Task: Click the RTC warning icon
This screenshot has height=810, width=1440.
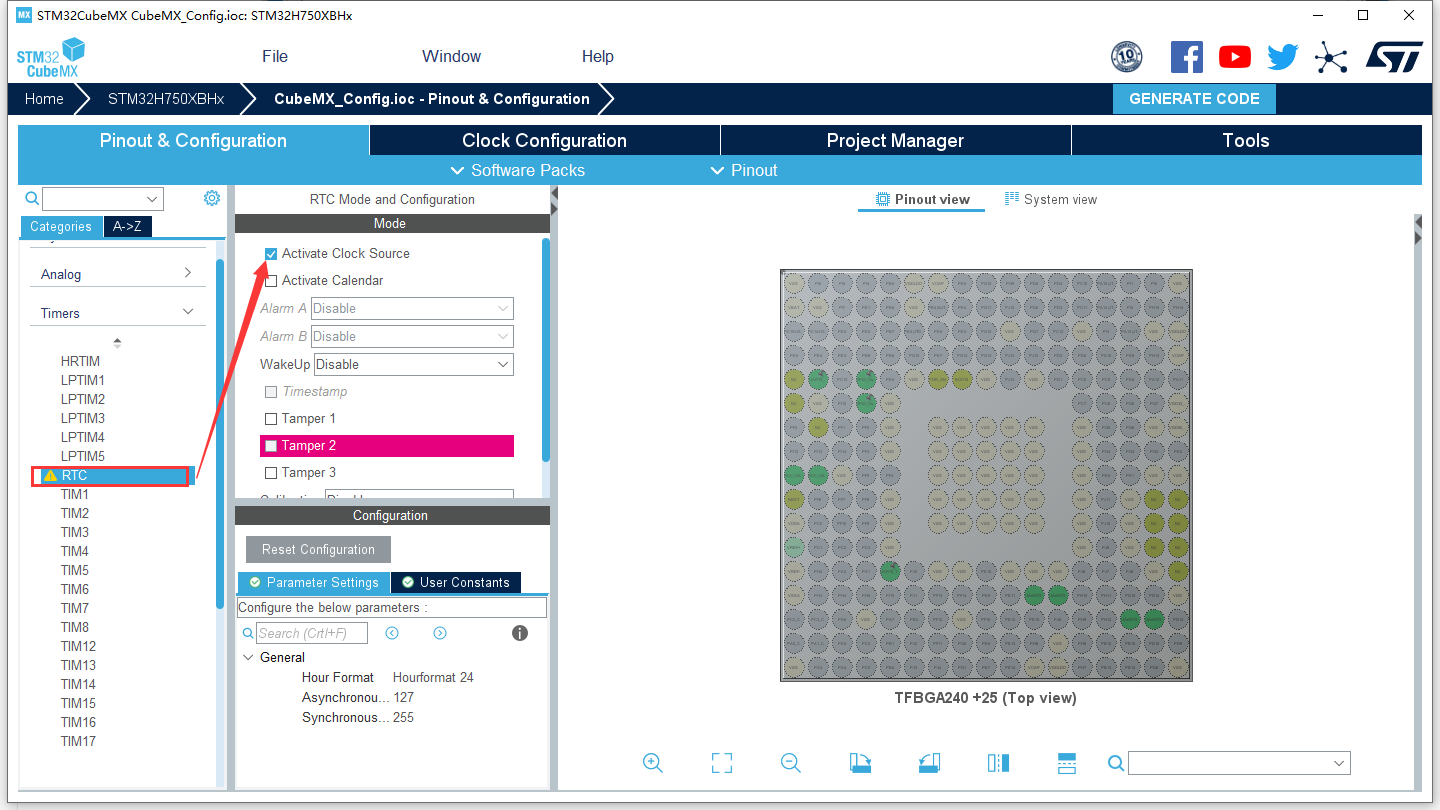Action: click(x=50, y=475)
